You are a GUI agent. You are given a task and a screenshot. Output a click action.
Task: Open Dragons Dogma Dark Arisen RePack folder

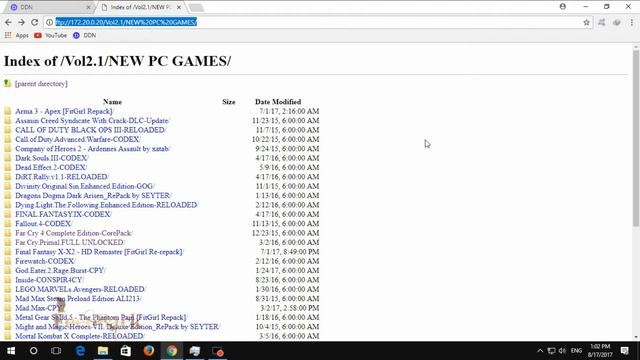tap(93, 196)
